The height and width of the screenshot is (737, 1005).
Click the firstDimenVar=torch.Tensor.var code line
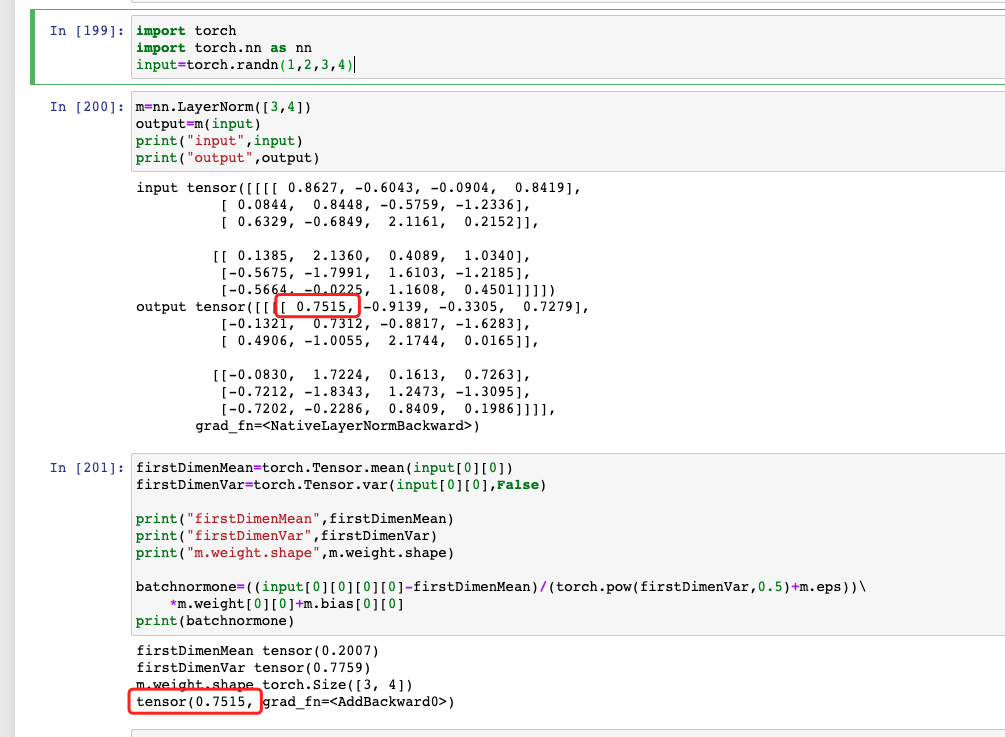(340, 485)
